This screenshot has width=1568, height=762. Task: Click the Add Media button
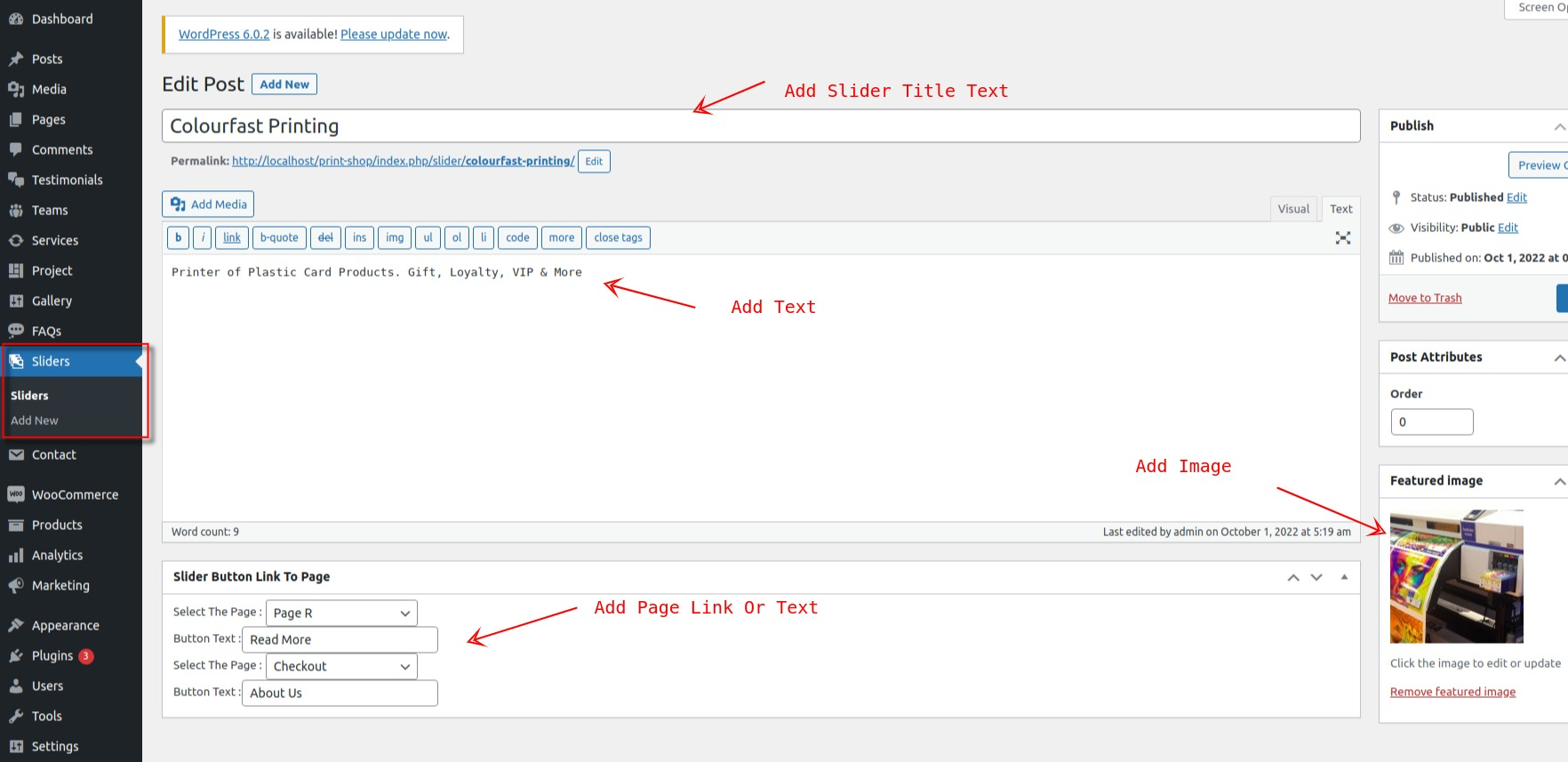(x=208, y=205)
